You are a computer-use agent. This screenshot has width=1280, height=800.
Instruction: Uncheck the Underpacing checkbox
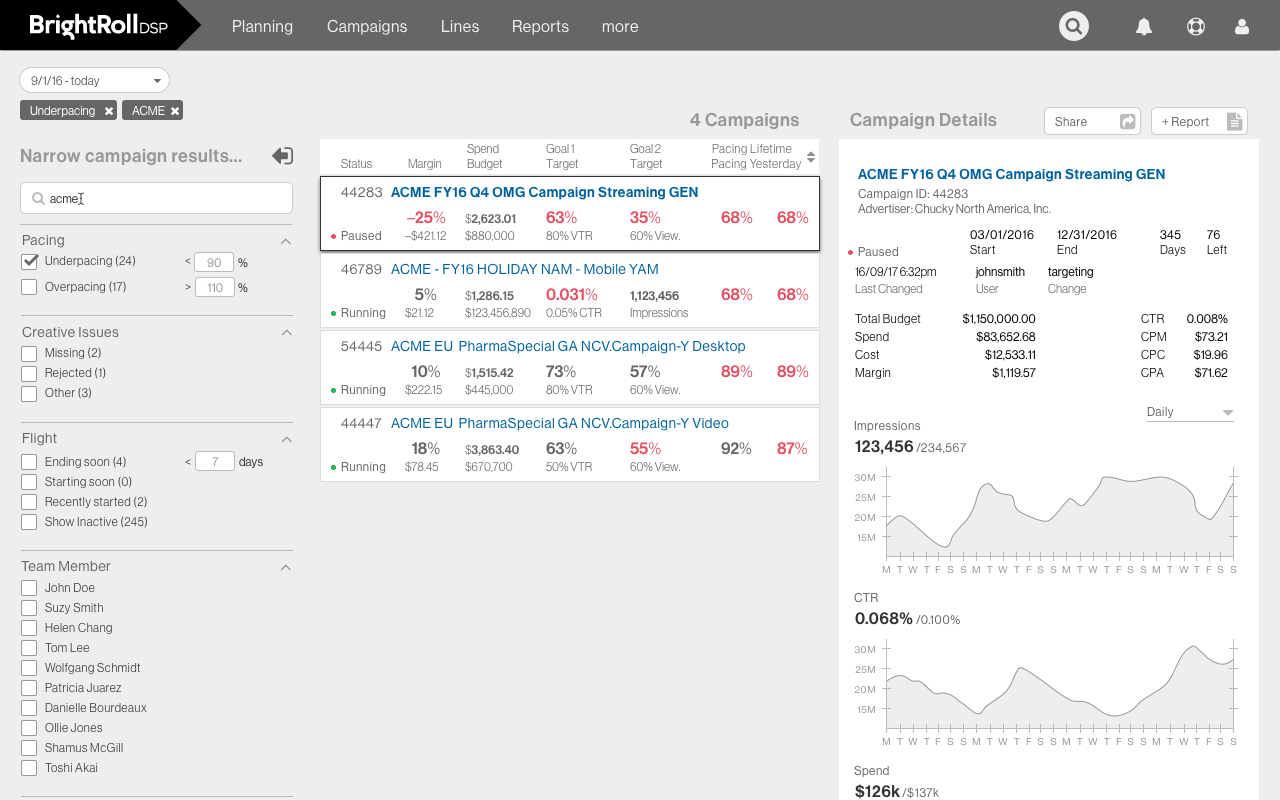click(29, 261)
